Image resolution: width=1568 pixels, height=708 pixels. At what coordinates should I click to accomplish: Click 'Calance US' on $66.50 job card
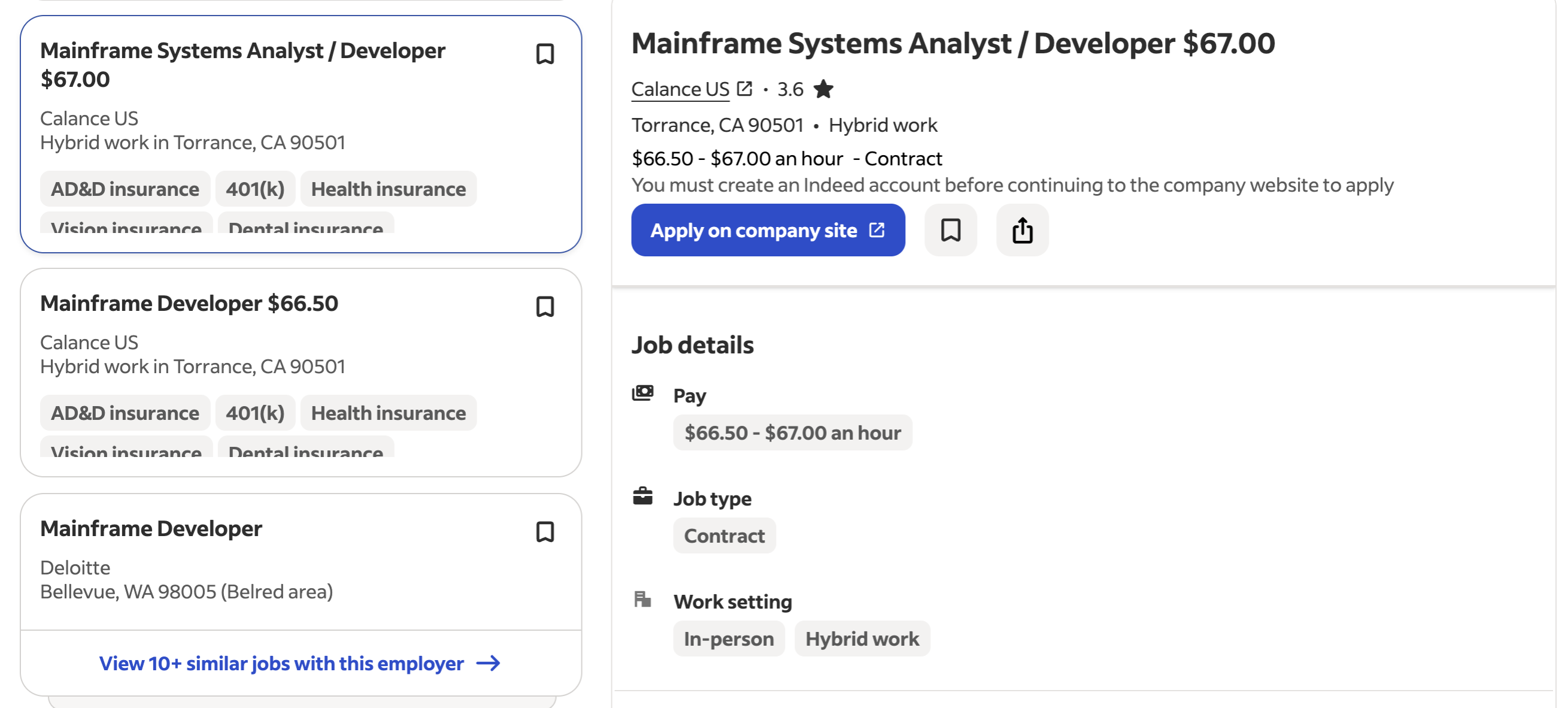tap(89, 342)
